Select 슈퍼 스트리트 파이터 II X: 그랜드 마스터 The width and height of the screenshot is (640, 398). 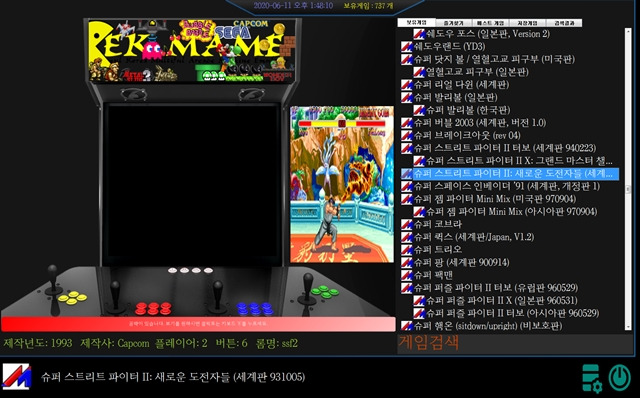click(519, 161)
